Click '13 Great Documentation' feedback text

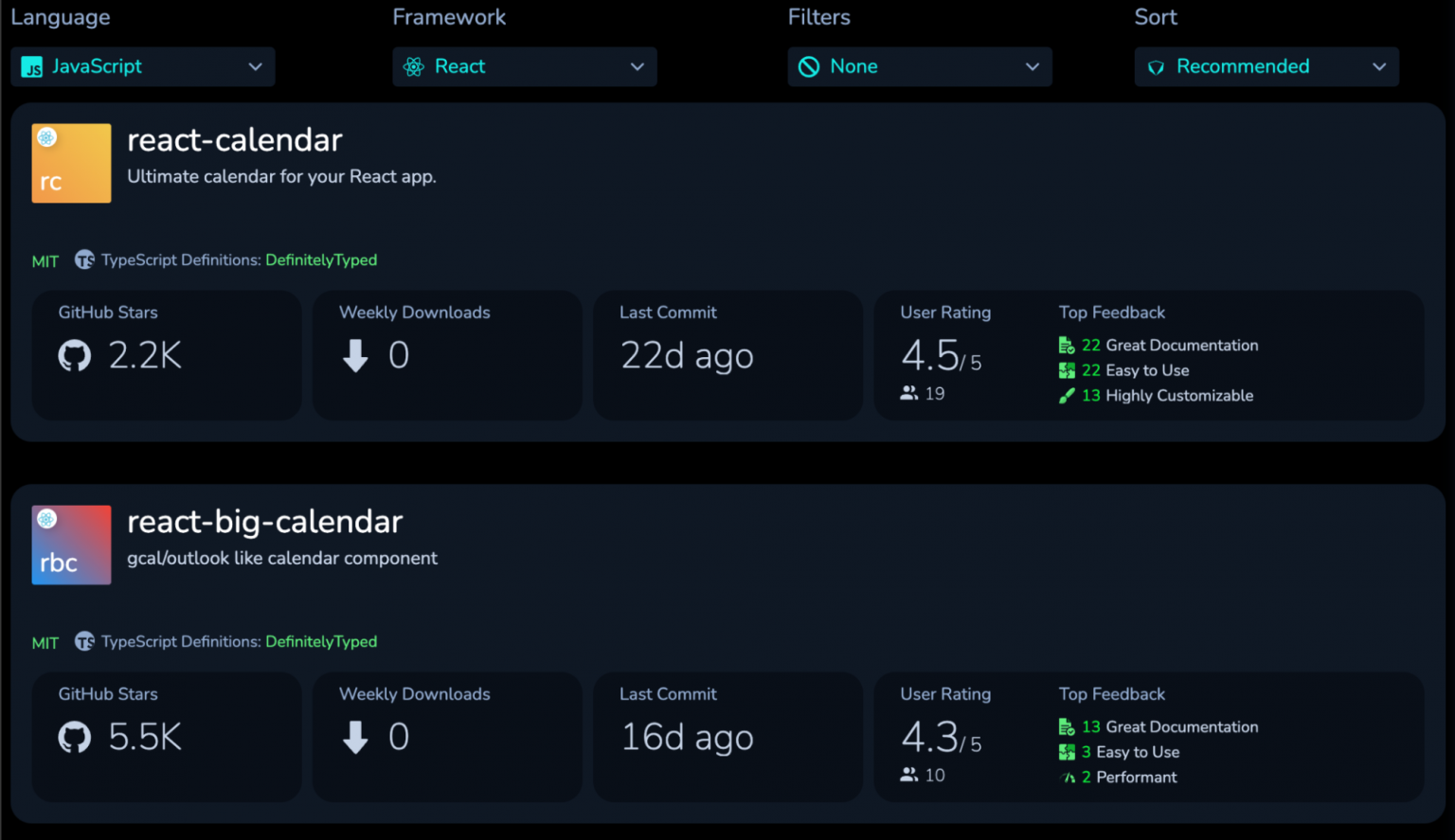click(1170, 727)
